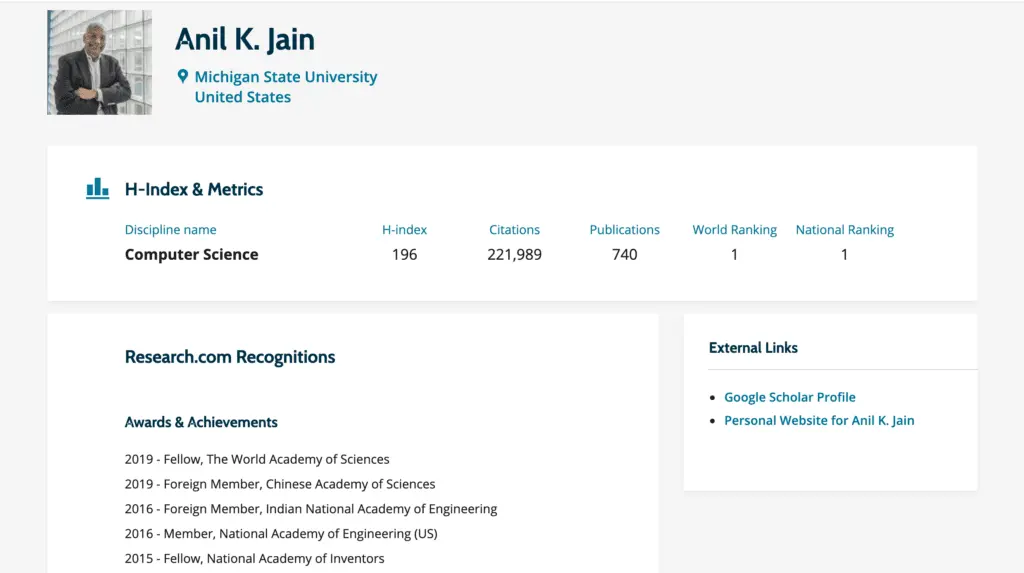The image size is (1024, 573).
Task: Click the Citations column header
Action: click(x=515, y=230)
